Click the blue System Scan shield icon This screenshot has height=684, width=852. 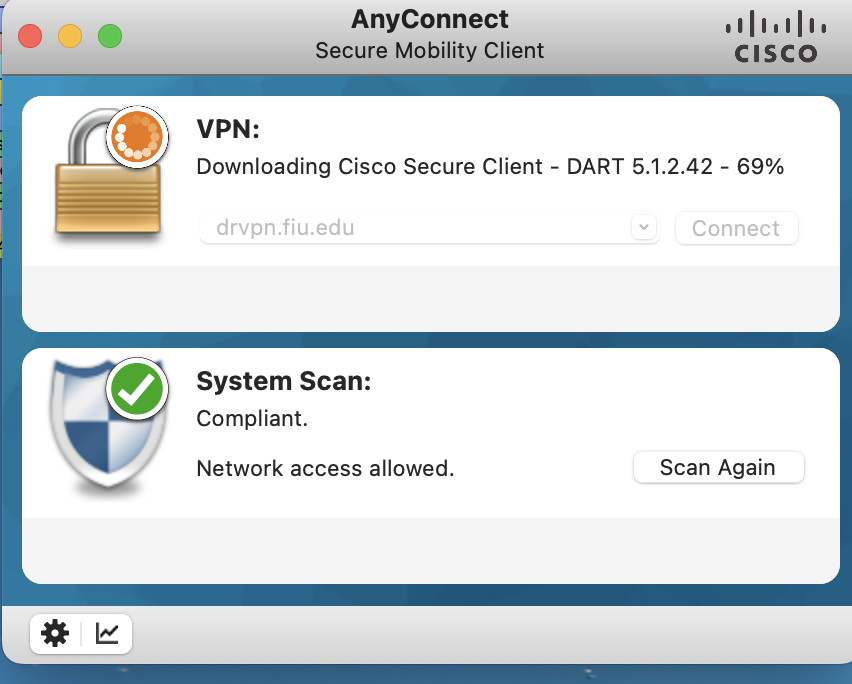coord(100,430)
